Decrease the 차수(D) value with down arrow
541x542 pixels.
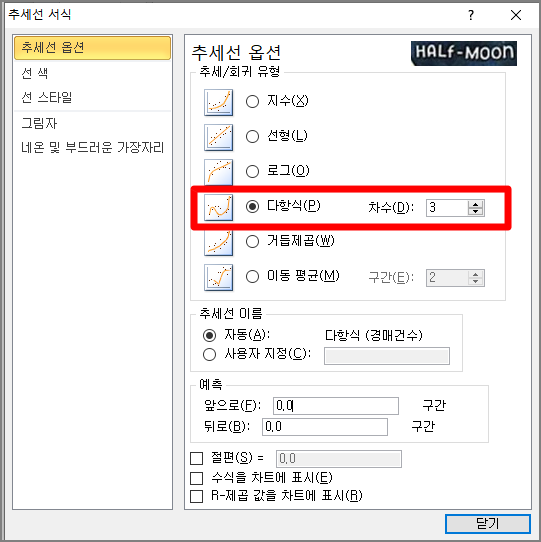click(x=476, y=212)
